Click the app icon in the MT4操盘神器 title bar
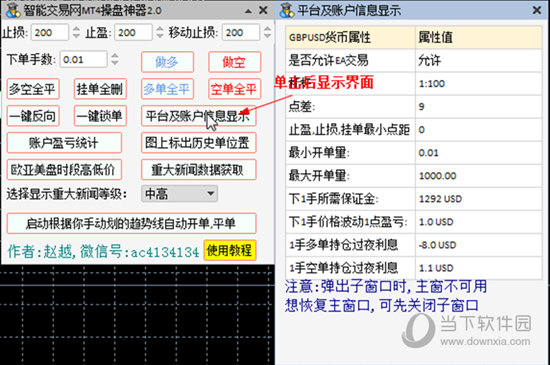The image size is (550, 365). coord(13,10)
